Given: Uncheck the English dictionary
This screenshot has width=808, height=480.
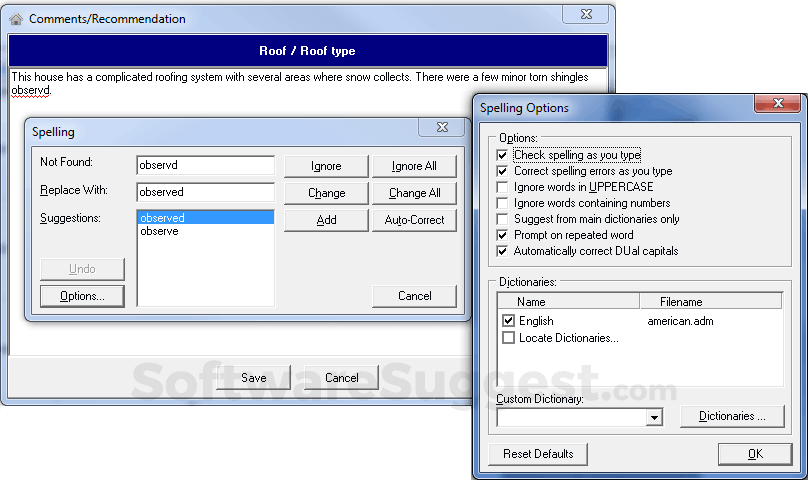Looking at the screenshot, I should (509, 321).
